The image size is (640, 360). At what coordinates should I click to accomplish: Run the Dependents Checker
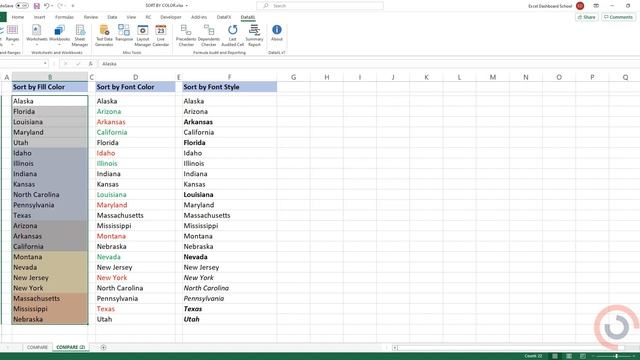coord(209,35)
